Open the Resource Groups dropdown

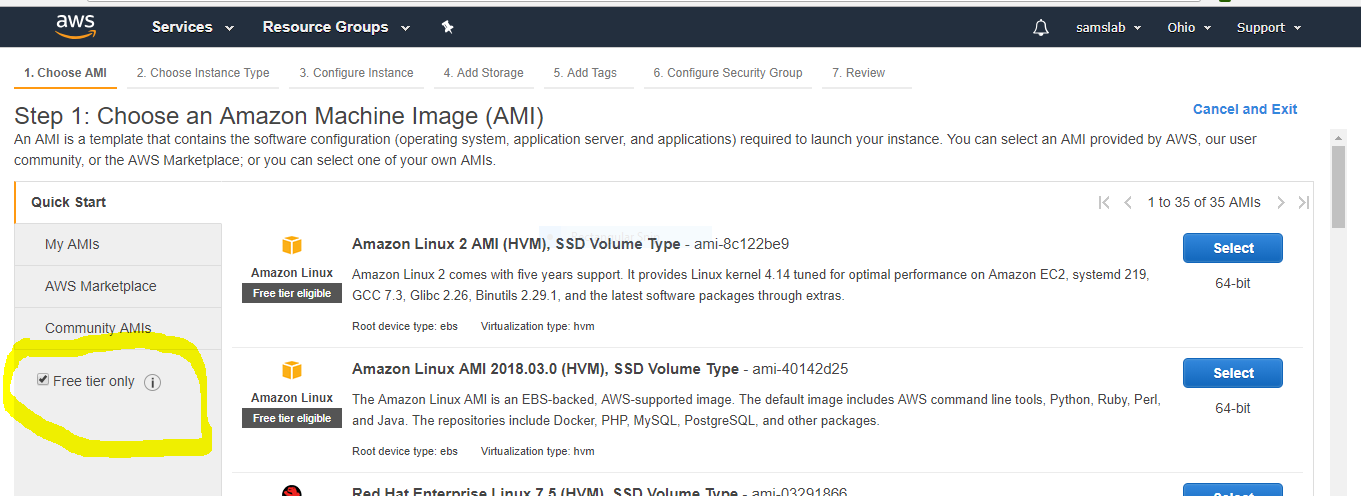pyautogui.click(x=336, y=27)
